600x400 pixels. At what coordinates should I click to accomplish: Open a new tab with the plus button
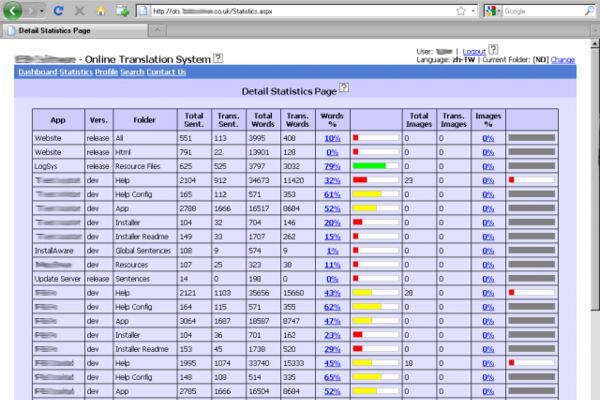pyautogui.click(x=157, y=30)
